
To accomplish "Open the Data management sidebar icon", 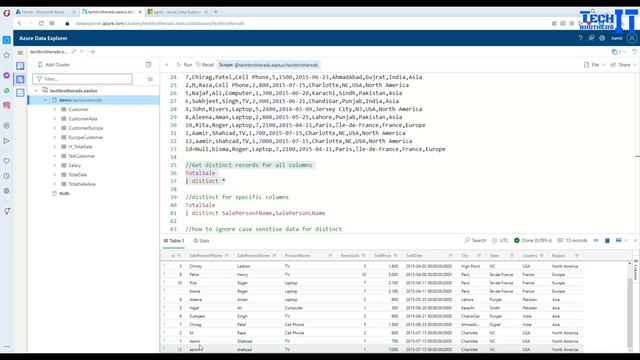I will tap(20, 66).
